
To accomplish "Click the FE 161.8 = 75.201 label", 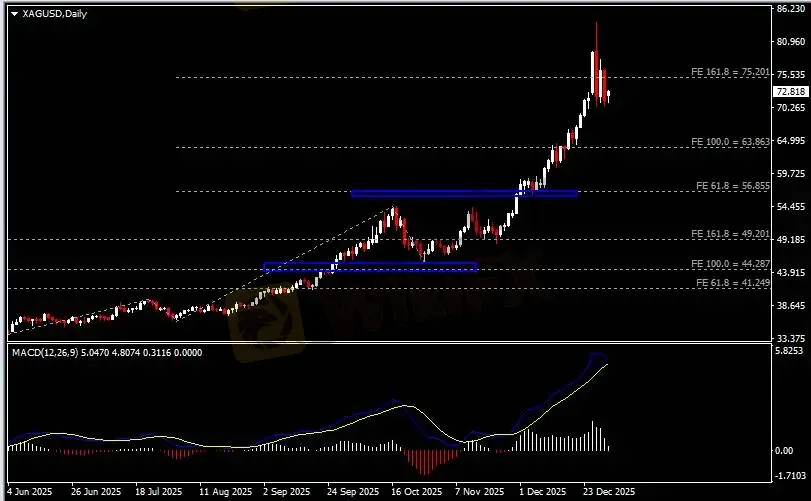I will coord(730,72).
